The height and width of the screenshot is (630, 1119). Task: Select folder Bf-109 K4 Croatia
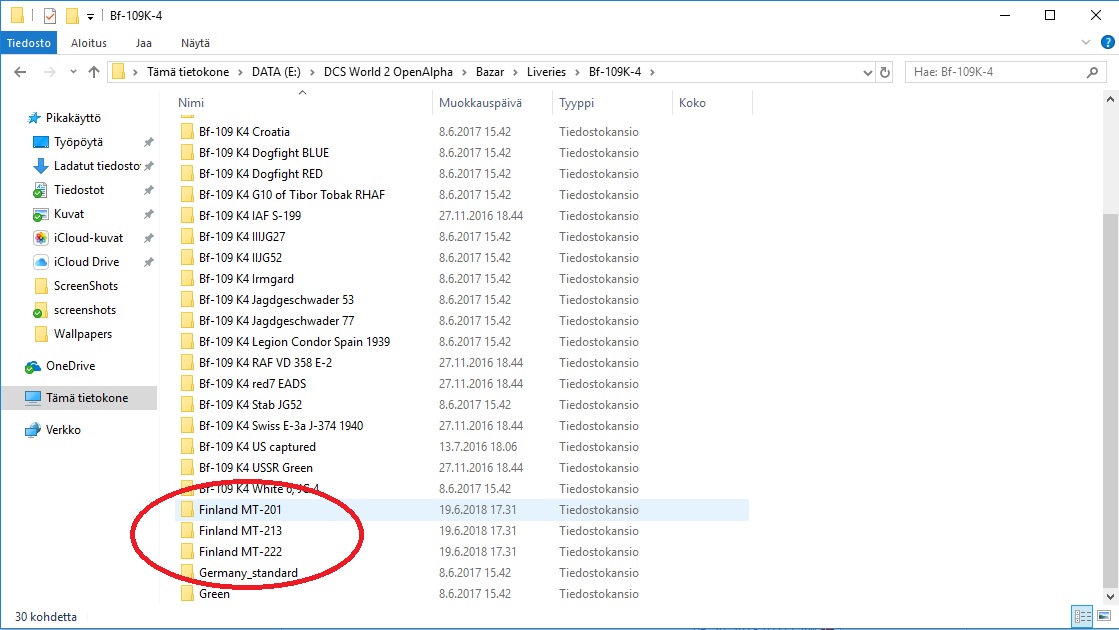point(244,132)
